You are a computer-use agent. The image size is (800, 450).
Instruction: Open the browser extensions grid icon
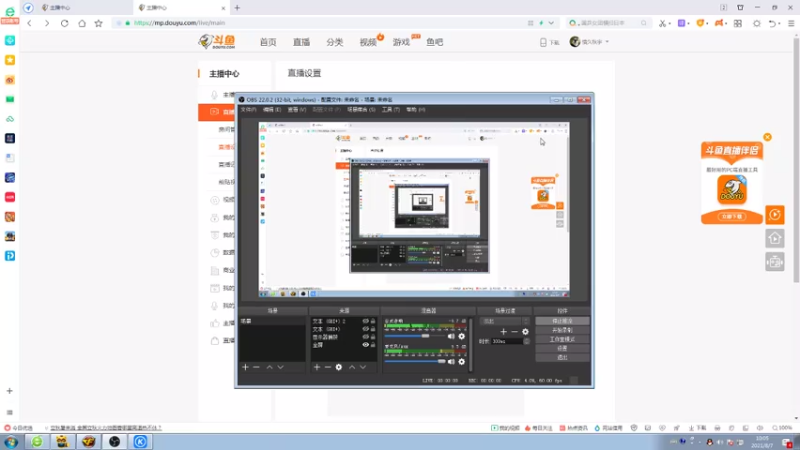tap(738, 23)
